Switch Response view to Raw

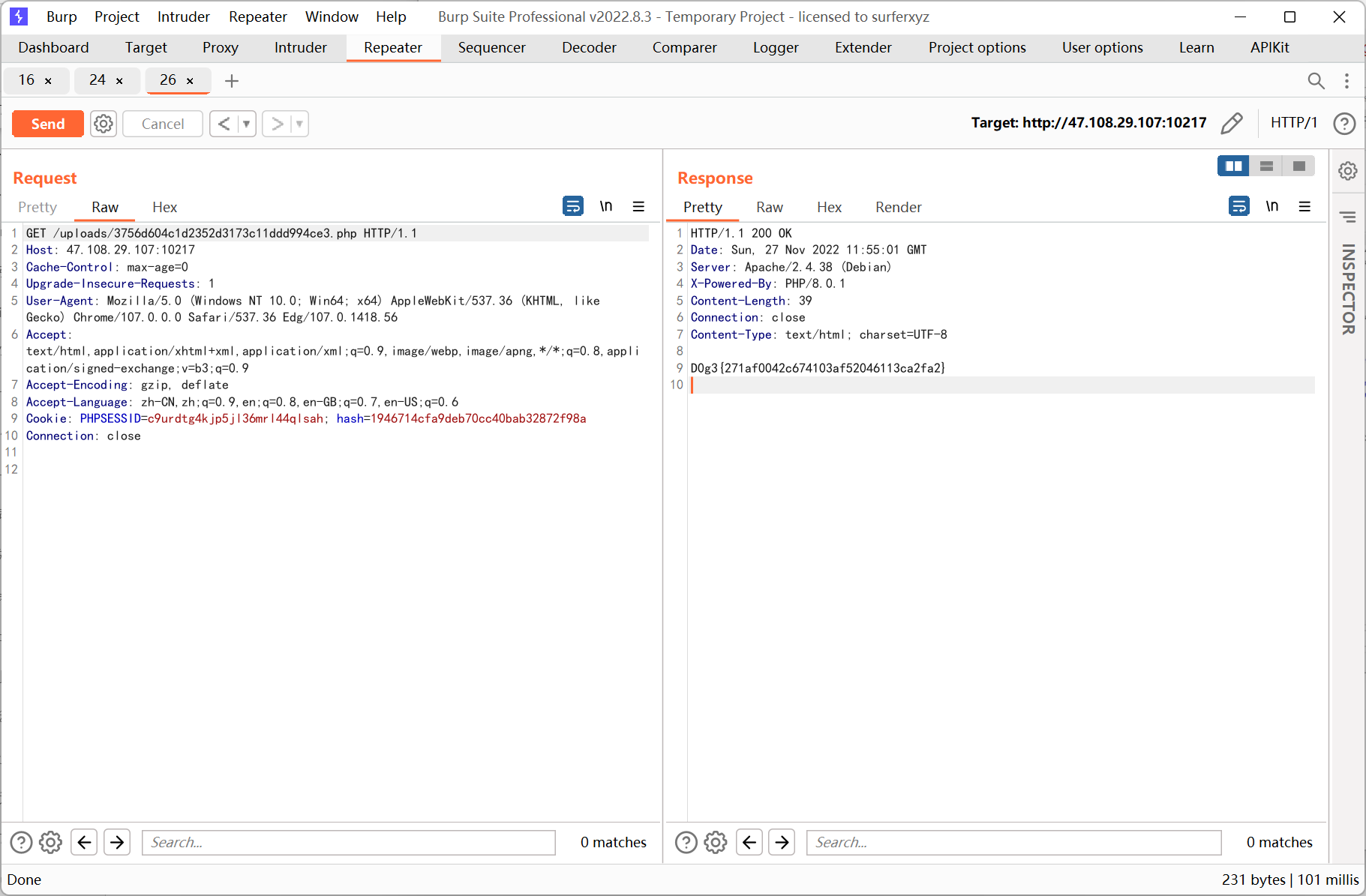pyautogui.click(x=770, y=207)
